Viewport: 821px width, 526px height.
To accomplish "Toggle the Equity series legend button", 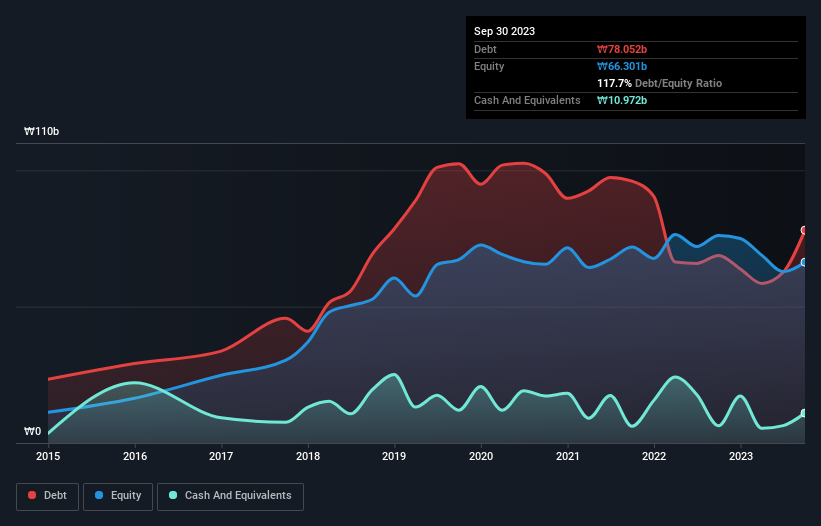I will tap(118, 496).
